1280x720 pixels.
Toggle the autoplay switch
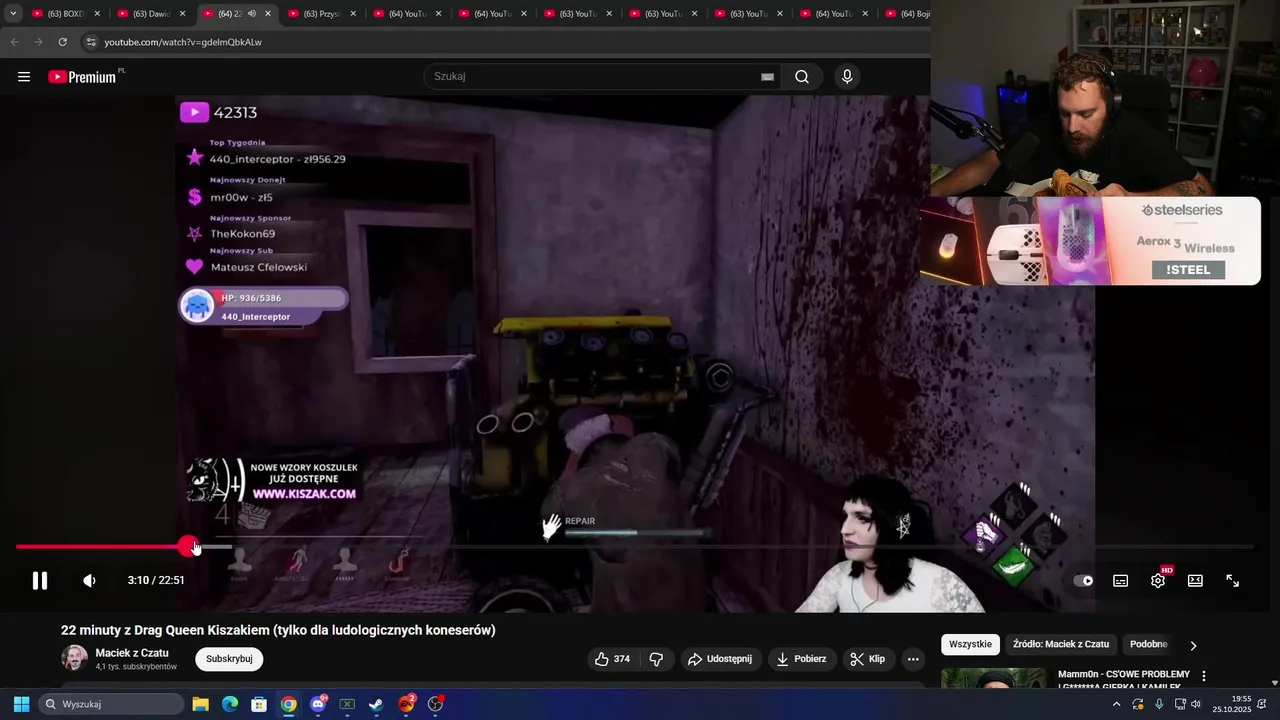(1083, 580)
